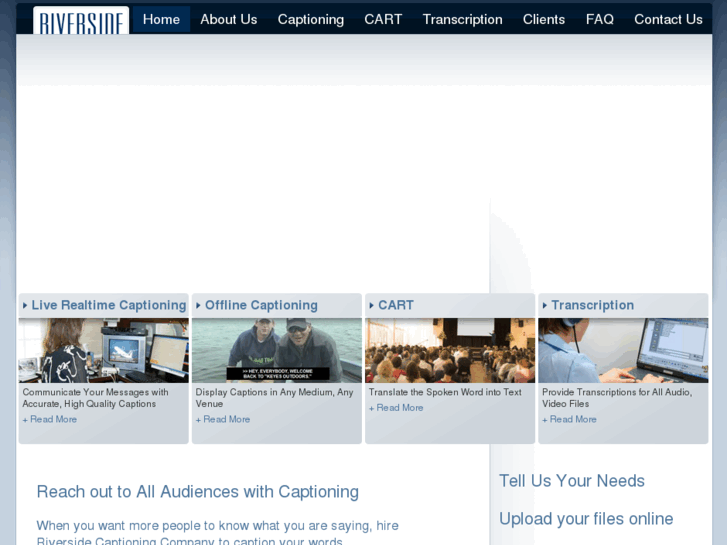Viewport: 727px width, 545px height.
Task: Visit the Clients page
Action: (543, 19)
